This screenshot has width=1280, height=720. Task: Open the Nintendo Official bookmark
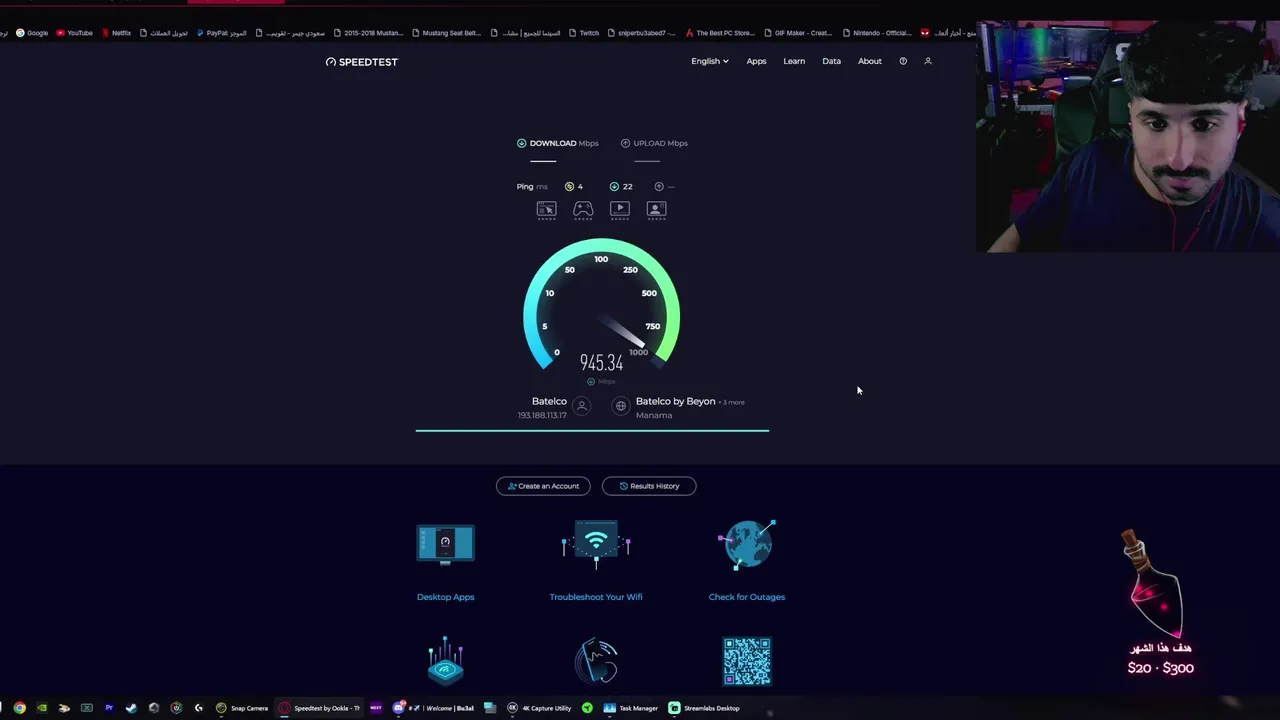[x=877, y=33]
